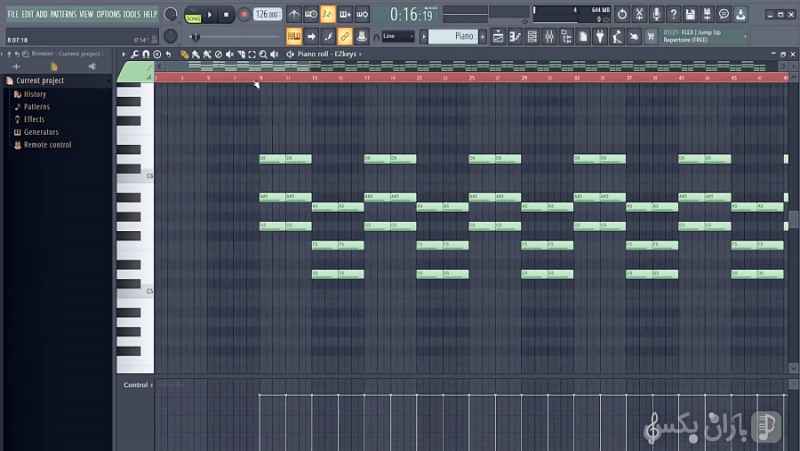Click the chat bubble news icon
The width and height of the screenshot is (800, 451).
point(724,14)
